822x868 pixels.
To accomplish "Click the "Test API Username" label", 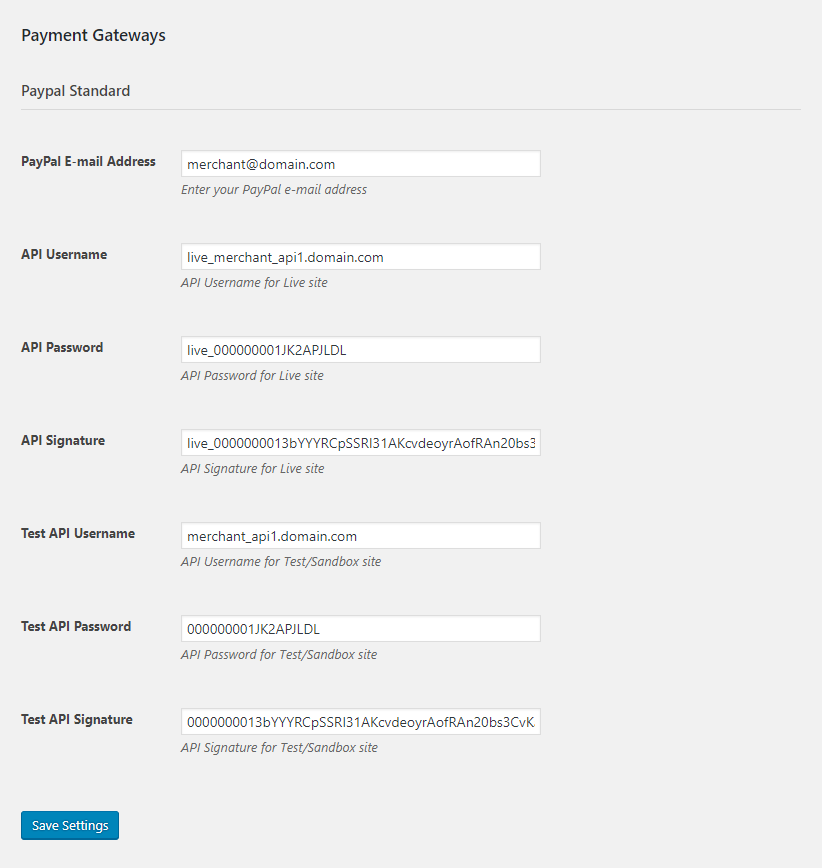I will [x=78, y=534].
